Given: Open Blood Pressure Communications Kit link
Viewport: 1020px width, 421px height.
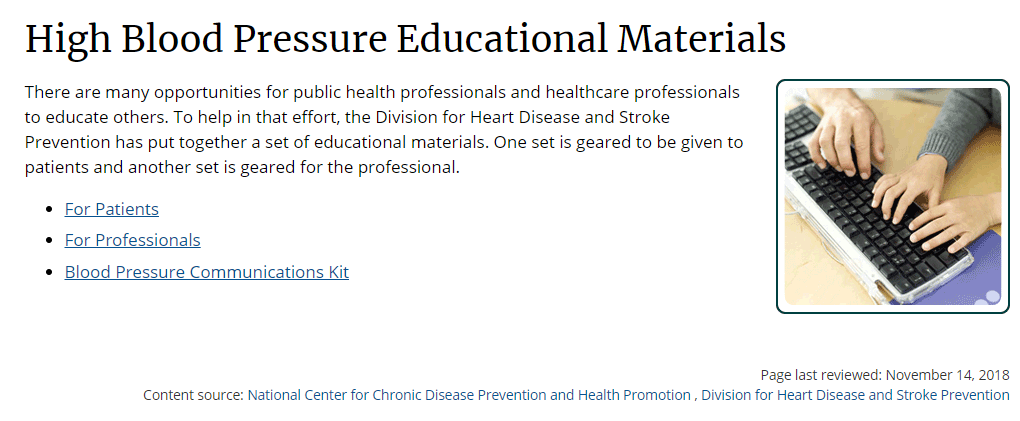Looking at the screenshot, I should [x=206, y=271].
